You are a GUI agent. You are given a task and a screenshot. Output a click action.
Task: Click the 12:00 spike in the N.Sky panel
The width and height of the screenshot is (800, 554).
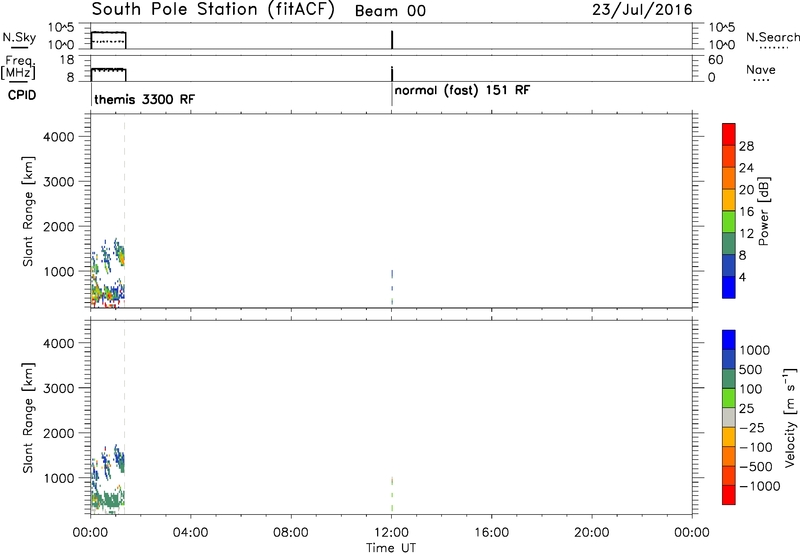[x=392, y=40]
